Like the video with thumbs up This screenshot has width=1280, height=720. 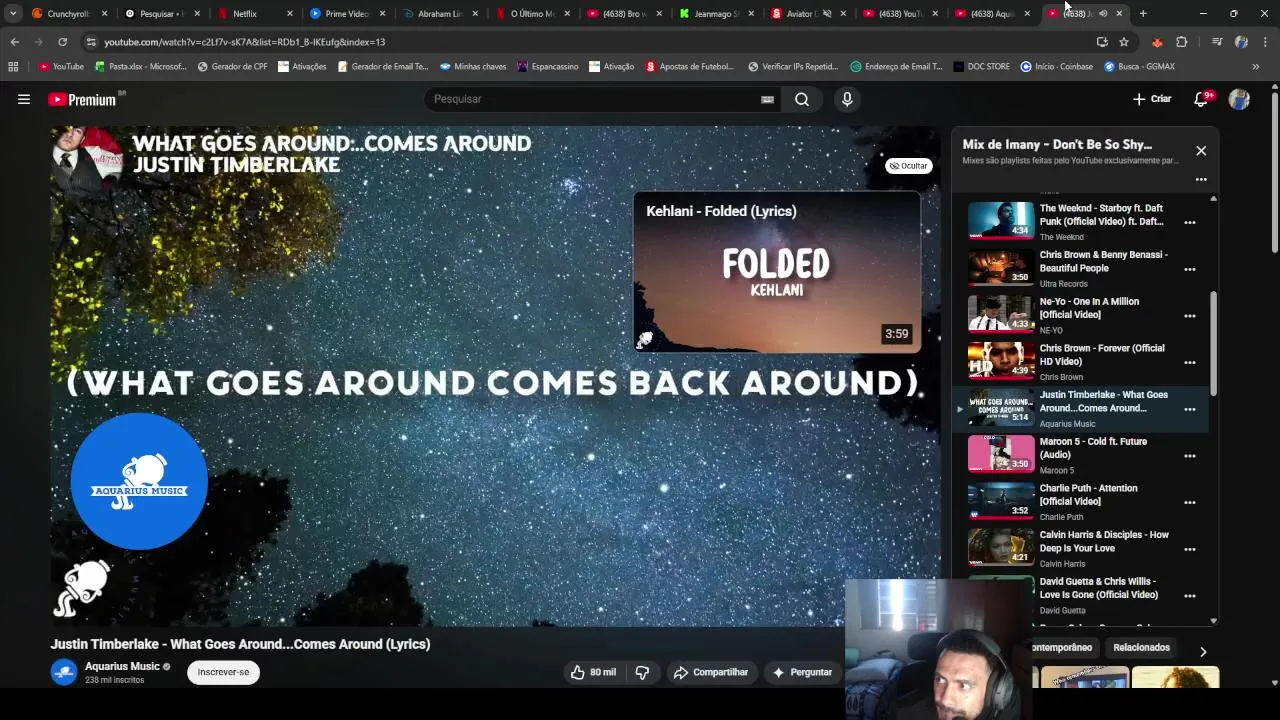(x=593, y=672)
